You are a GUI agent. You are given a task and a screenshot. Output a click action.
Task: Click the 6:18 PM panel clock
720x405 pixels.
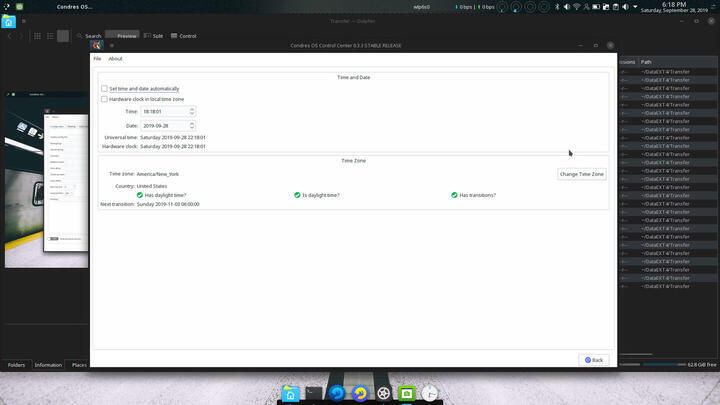pyautogui.click(x=674, y=7)
